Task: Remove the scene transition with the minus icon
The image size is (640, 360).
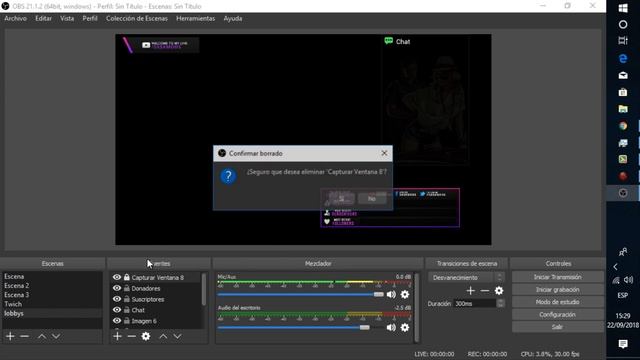Action: (484, 291)
